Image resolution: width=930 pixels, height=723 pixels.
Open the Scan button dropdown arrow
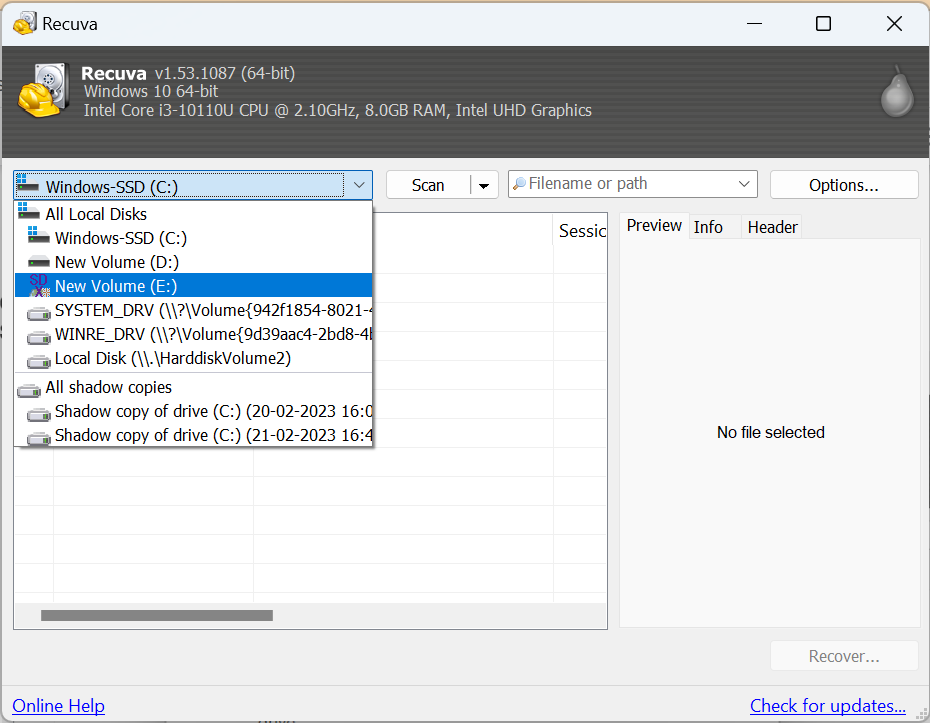pyautogui.click(x=484, y=186)
